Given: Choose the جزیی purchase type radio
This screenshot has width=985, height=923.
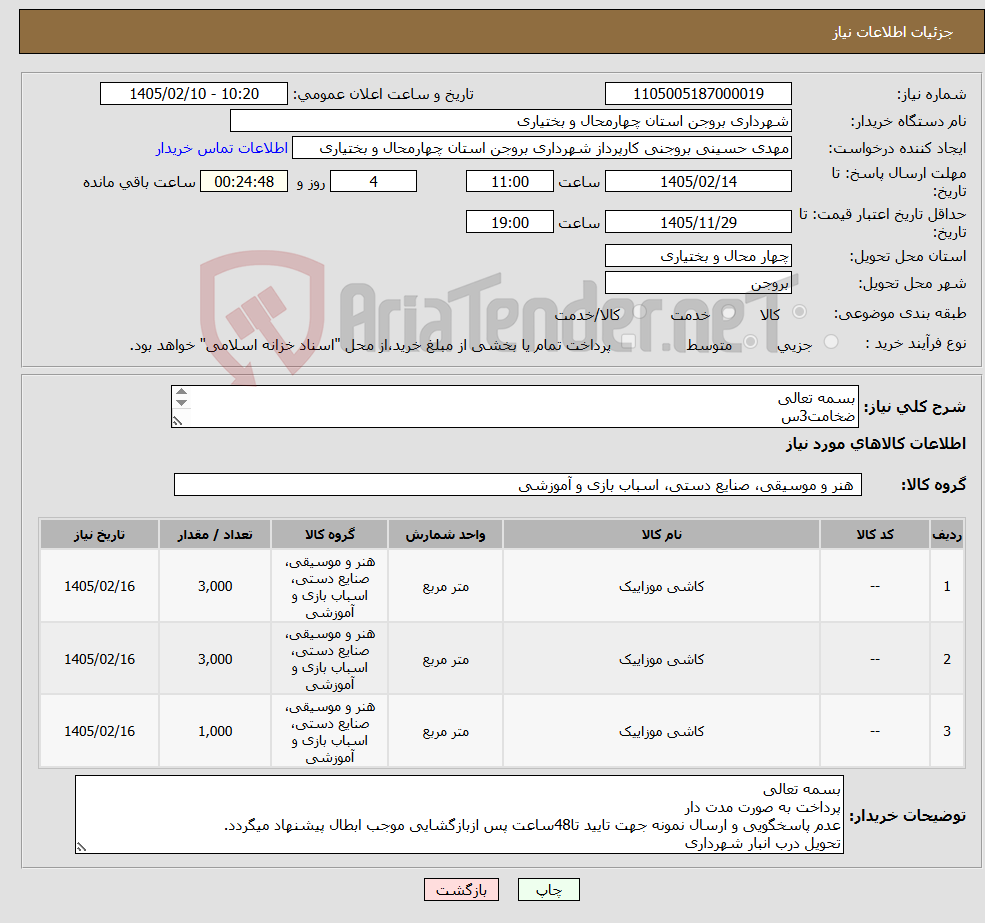Looking at the screenshot, I should [830, 342].
